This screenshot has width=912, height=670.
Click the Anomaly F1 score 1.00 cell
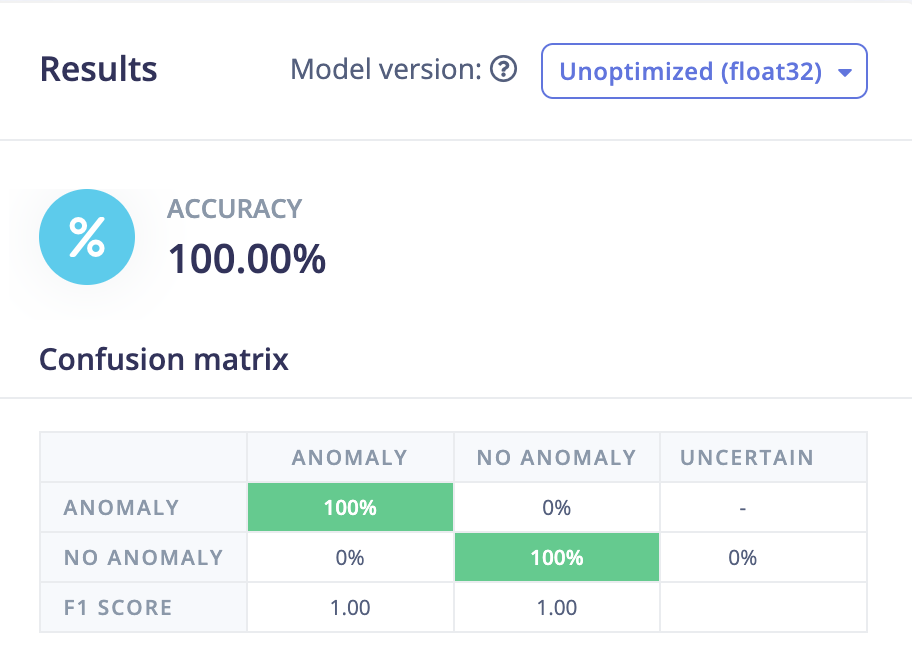click(x=350, y=608)
